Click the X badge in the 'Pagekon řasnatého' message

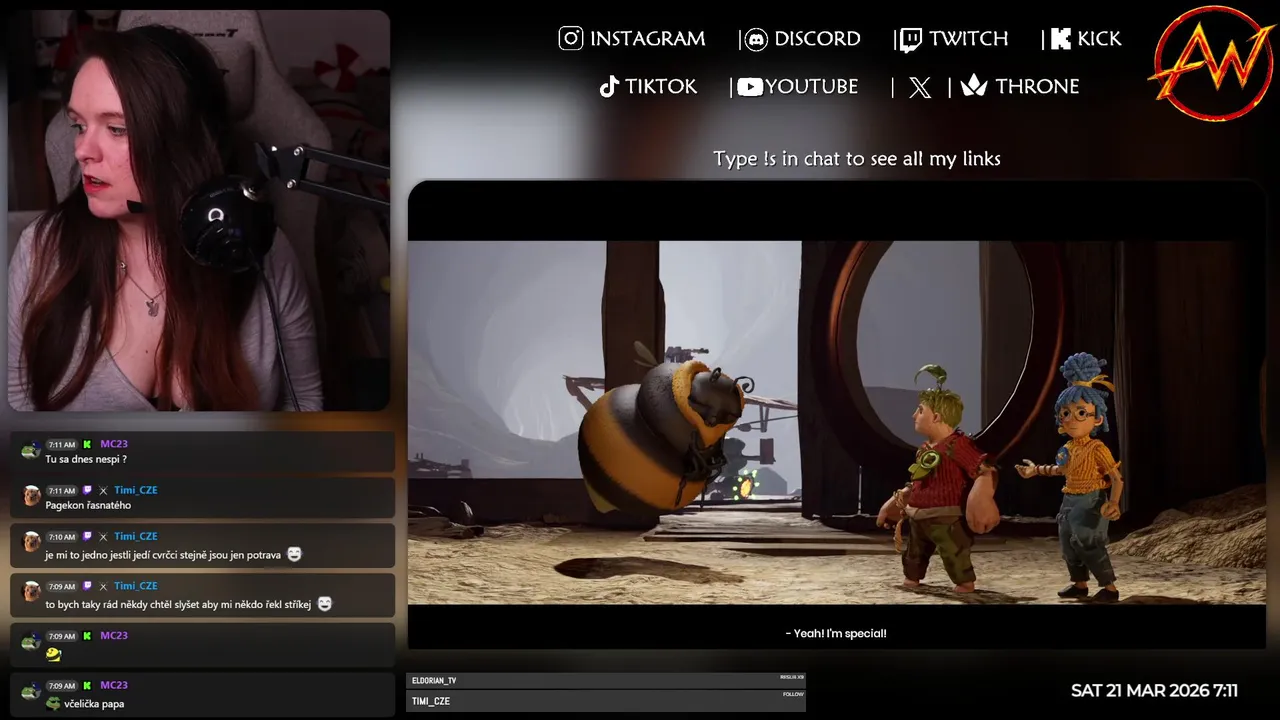103,490
